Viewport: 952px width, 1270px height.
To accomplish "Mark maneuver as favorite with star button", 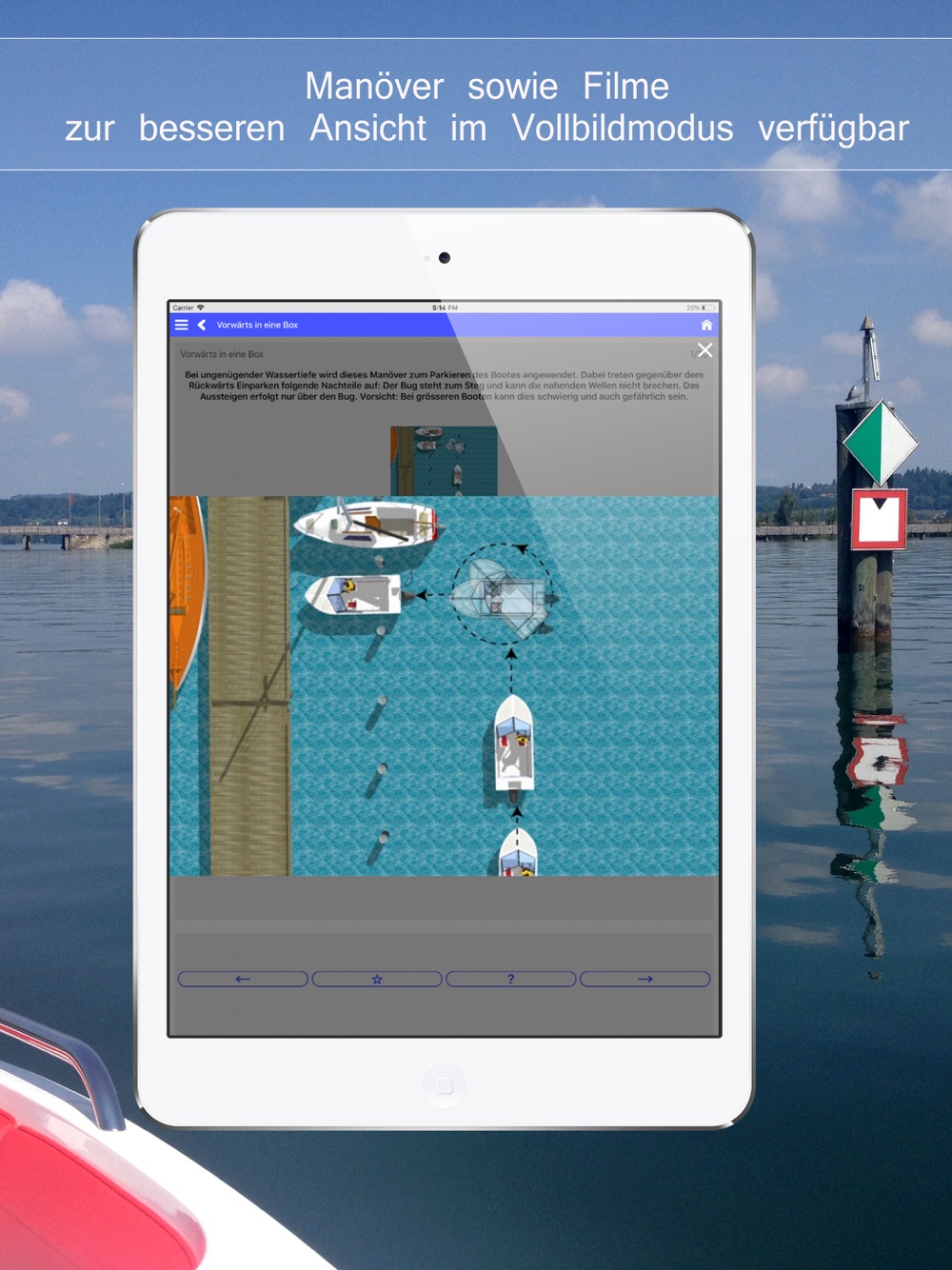I will coord(377,979).
